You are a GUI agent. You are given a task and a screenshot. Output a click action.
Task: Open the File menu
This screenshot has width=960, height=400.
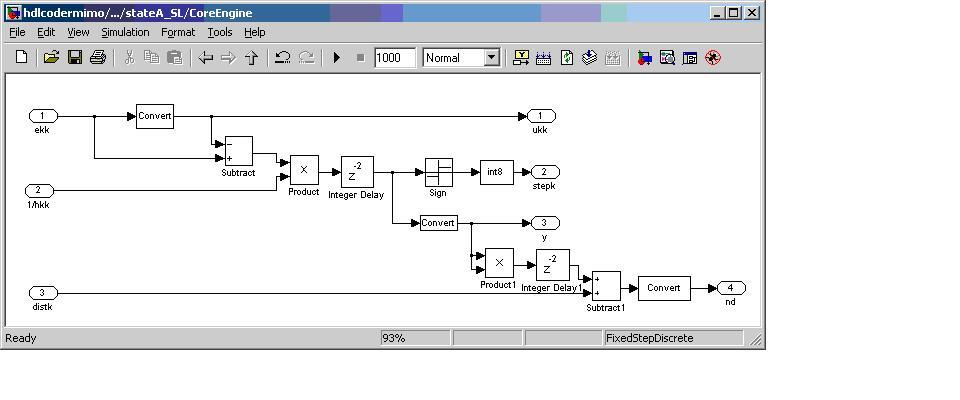pyautogui.click(x=17, y=32)
